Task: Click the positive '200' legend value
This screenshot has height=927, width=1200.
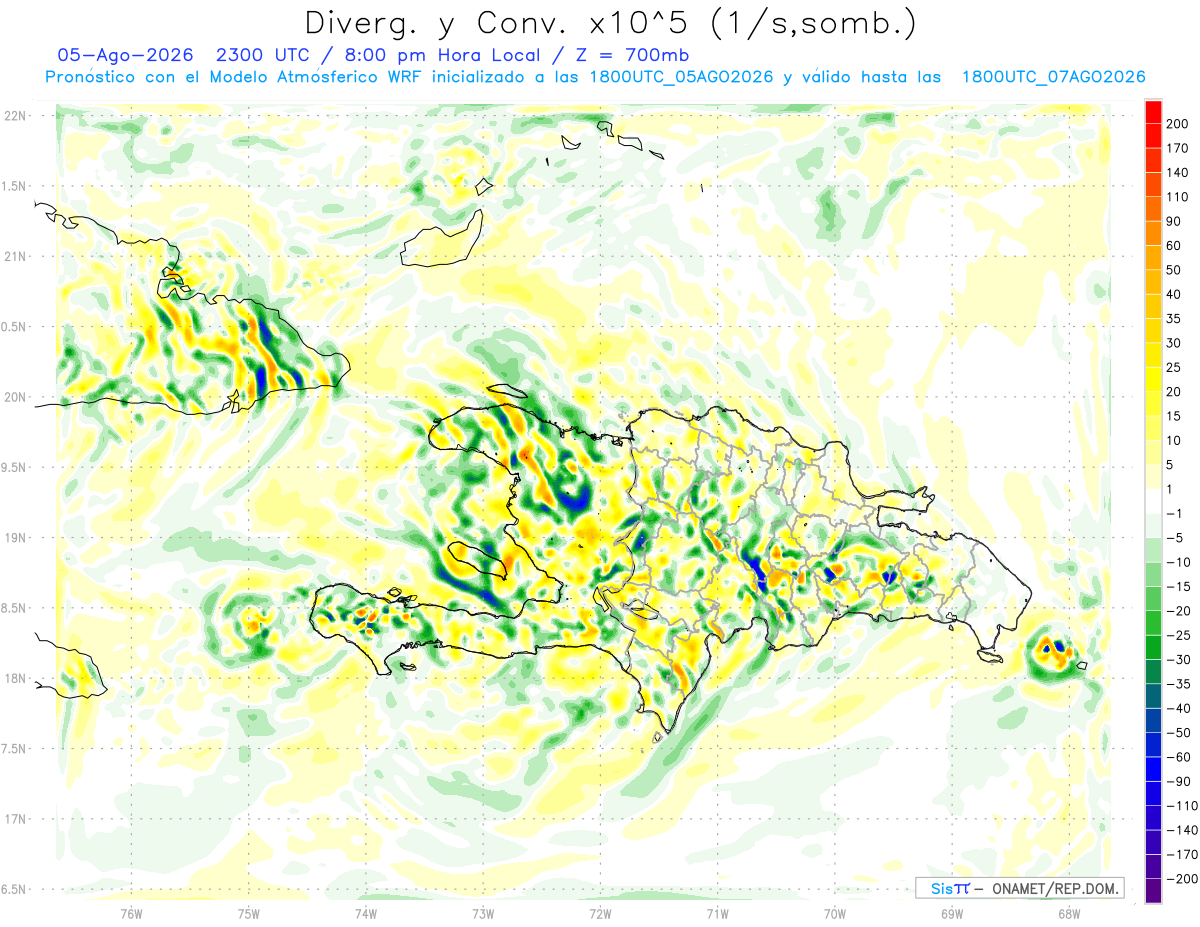Action: [1178, 123]
